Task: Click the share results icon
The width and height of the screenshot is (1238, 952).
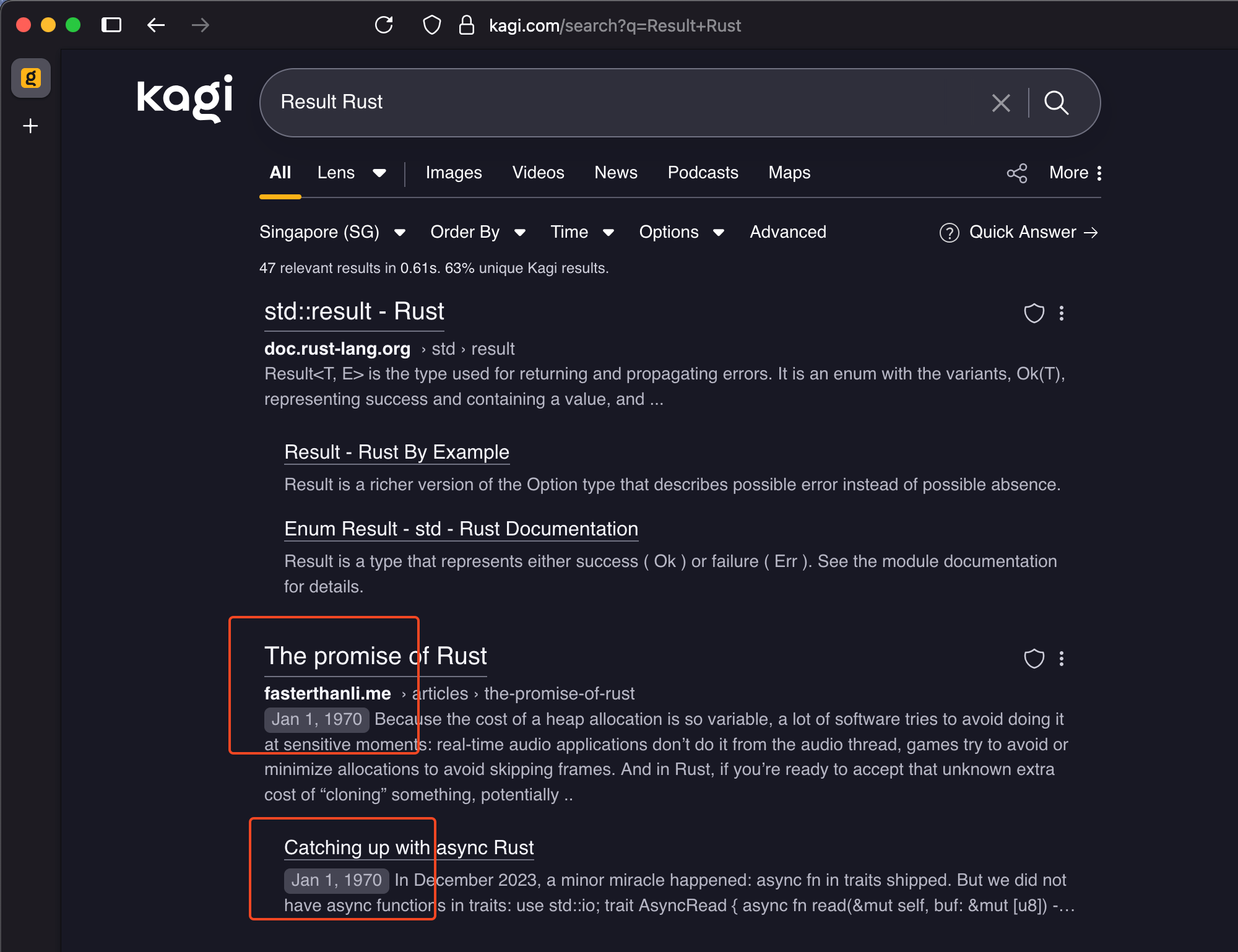Action: (1016, 173)
